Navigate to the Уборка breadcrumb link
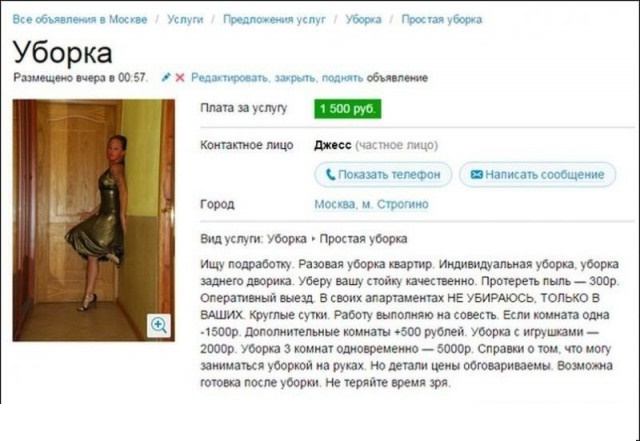The image size is (640, 441). [x=363, y=19]
